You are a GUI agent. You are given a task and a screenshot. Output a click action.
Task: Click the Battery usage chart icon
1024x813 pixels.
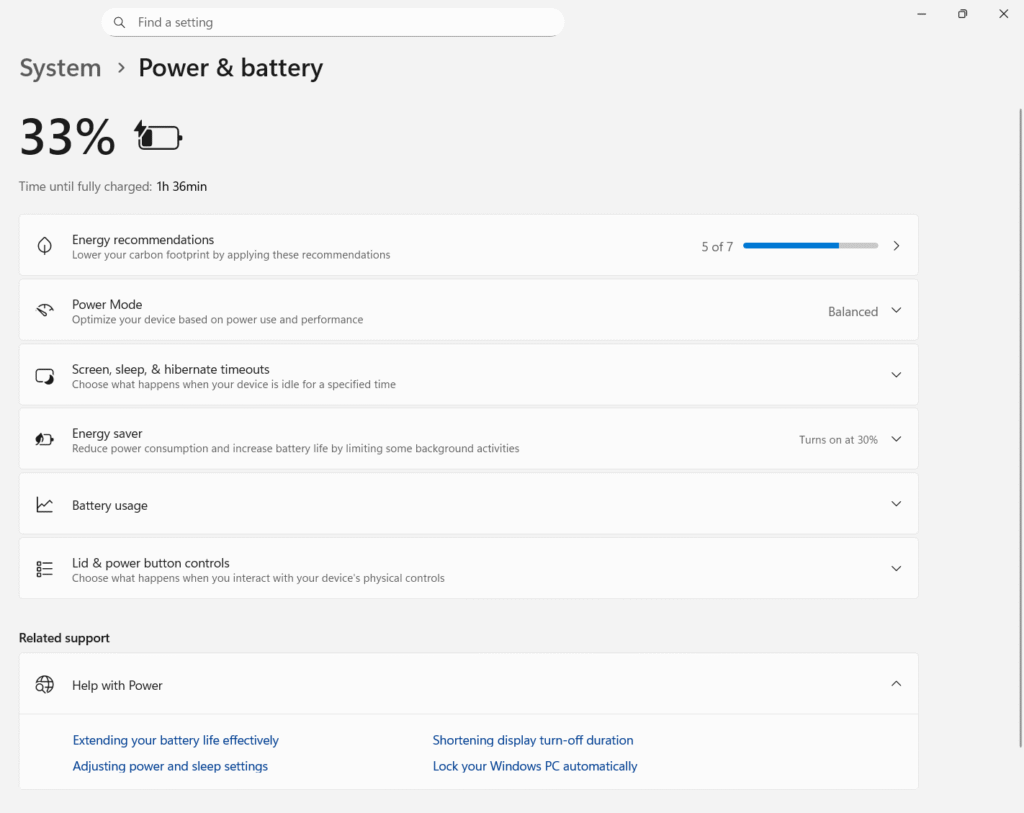tap(44, 504)
